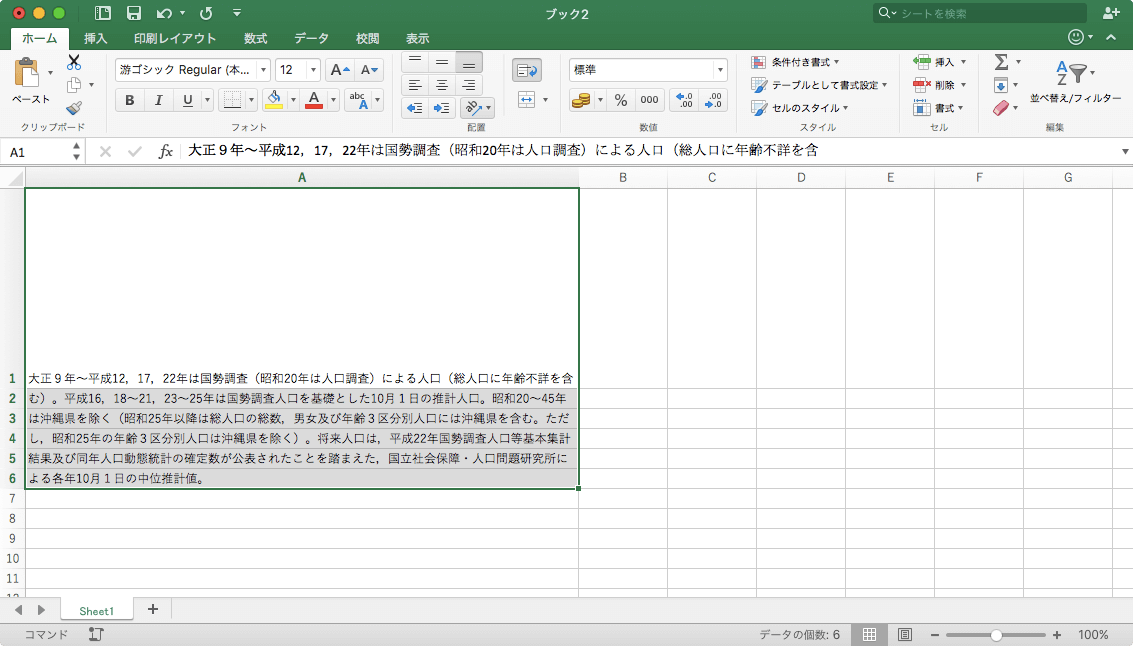Open the font name dropdown
The width and height of the screenshot is (1133, 646).
263,70
